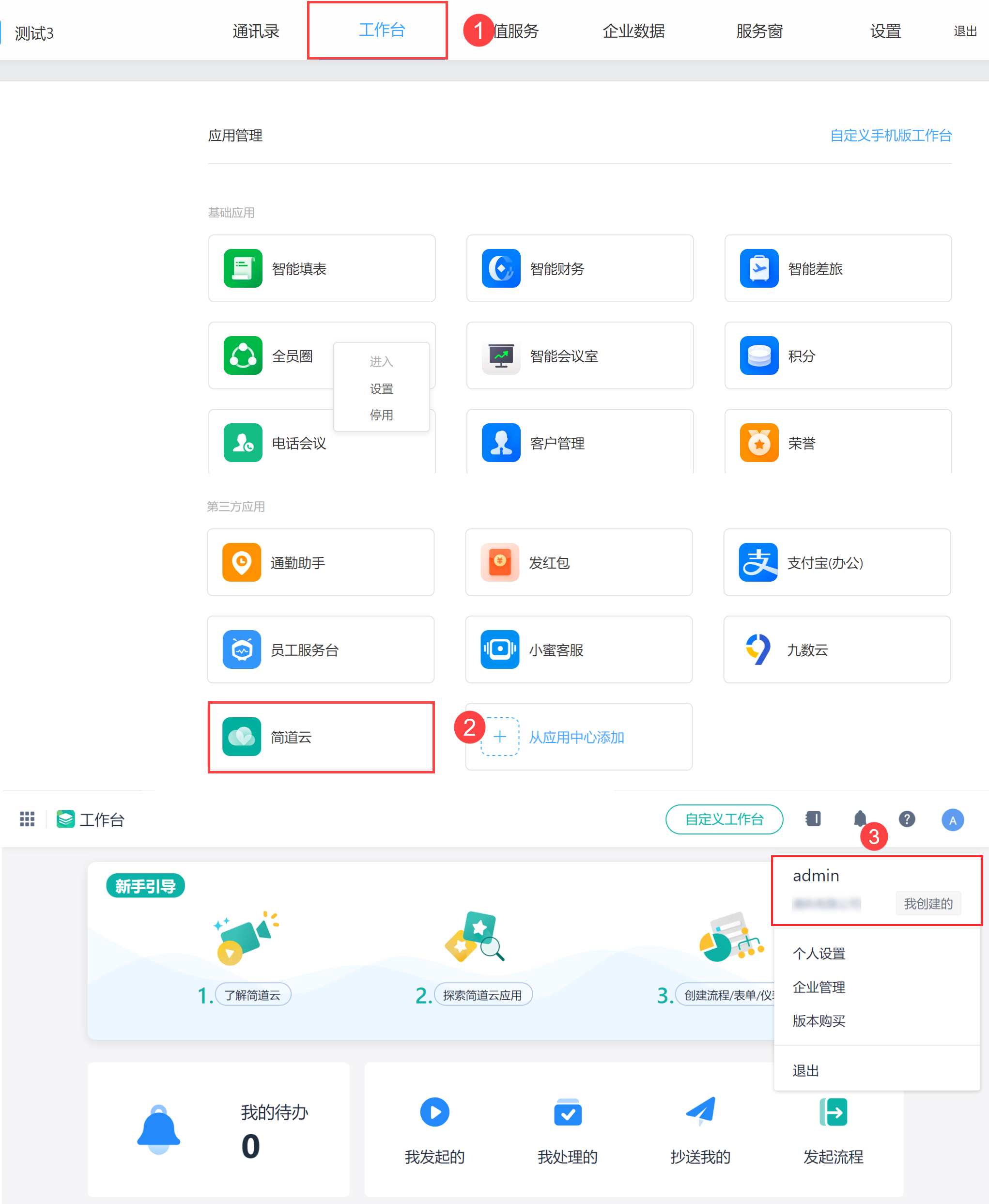Open the 简道云 cloud icon

(x=242, y=737)
